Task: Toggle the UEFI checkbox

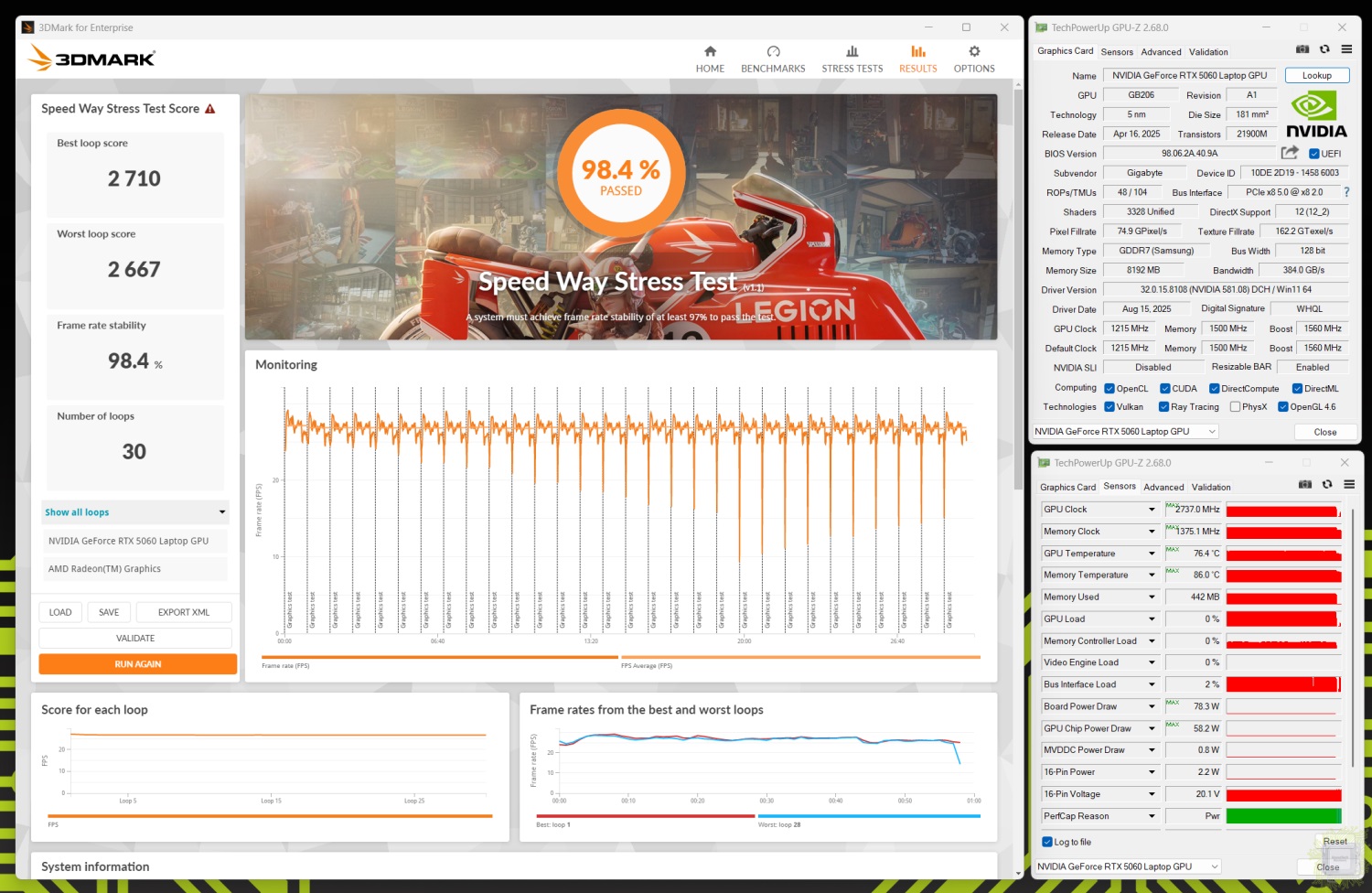Action: [x=1313, y=154]
